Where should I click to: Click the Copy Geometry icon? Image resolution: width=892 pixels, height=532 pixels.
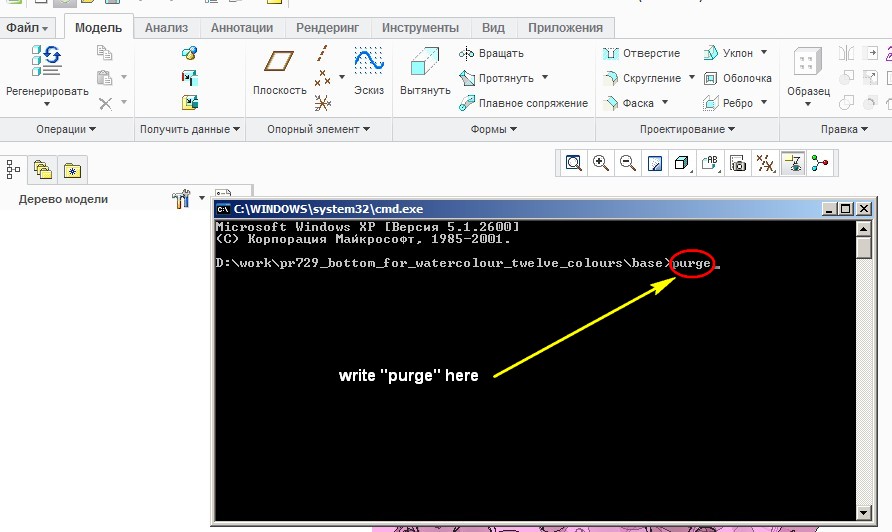(x=189, y=77)
